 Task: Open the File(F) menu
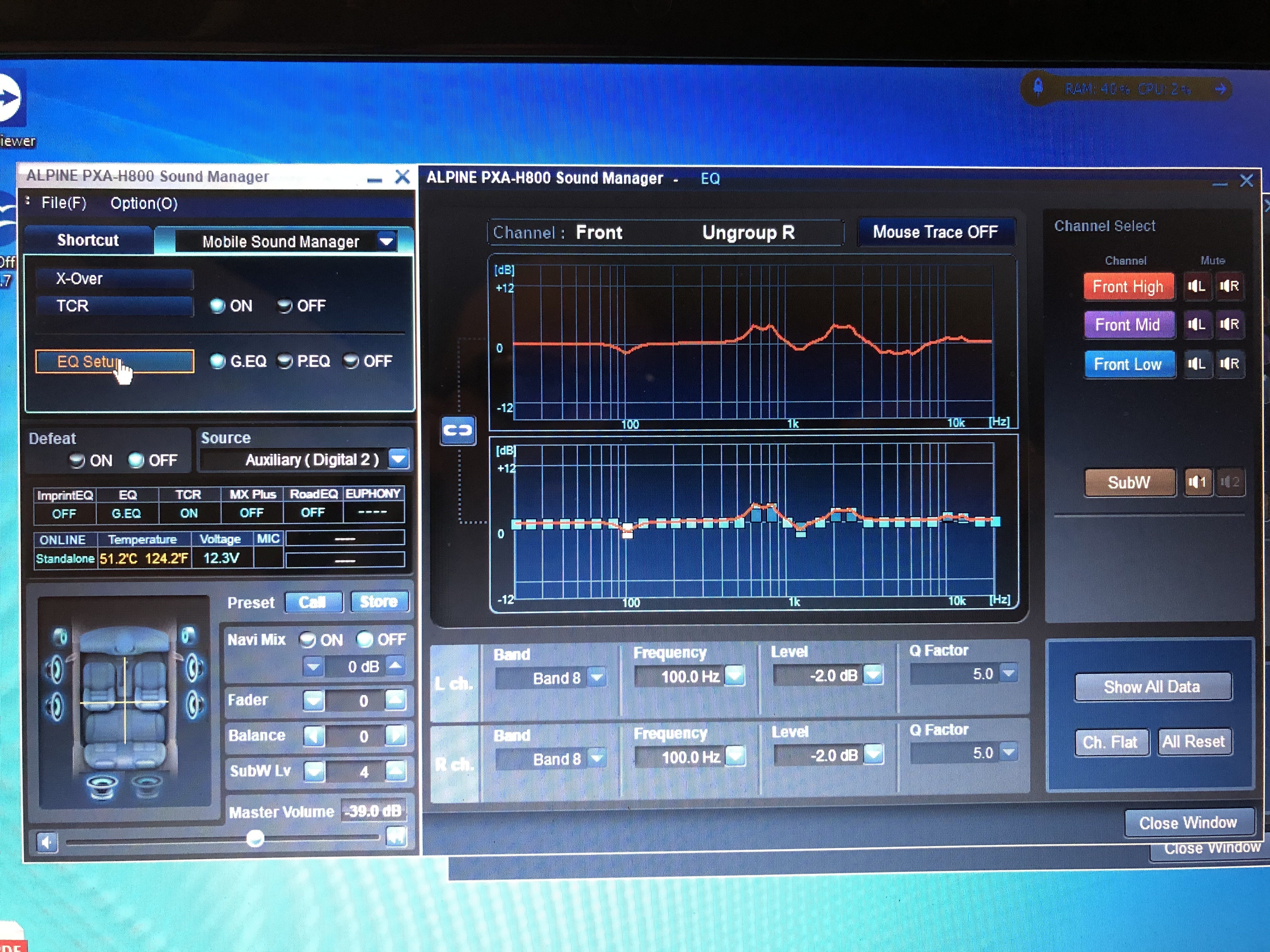click(x=64, y=203)
